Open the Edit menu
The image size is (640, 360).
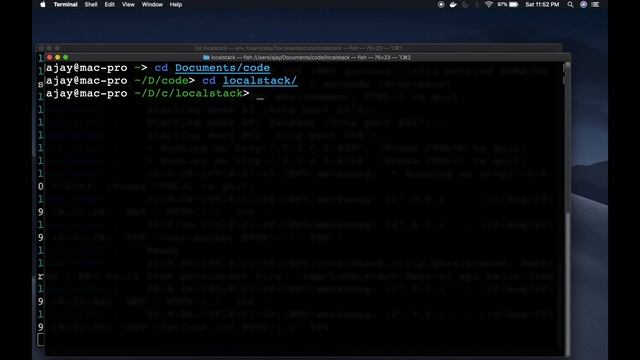tap(109, 4)
